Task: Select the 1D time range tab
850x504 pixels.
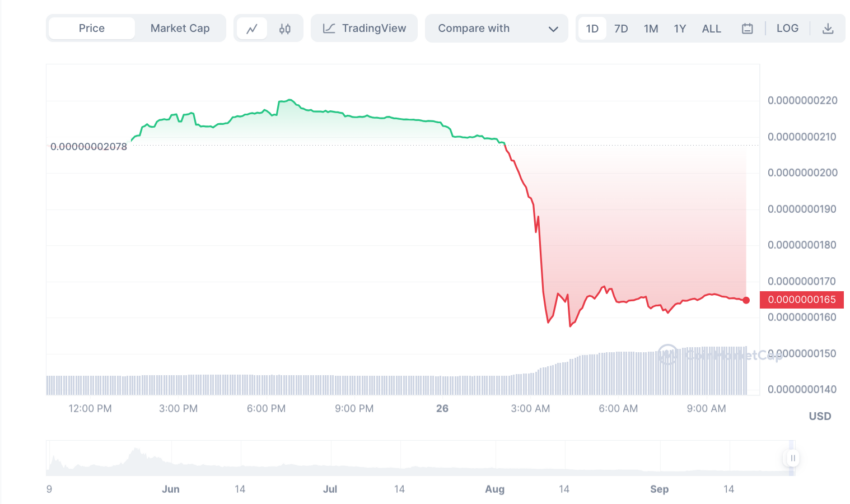Action: [x=592, y=29]
